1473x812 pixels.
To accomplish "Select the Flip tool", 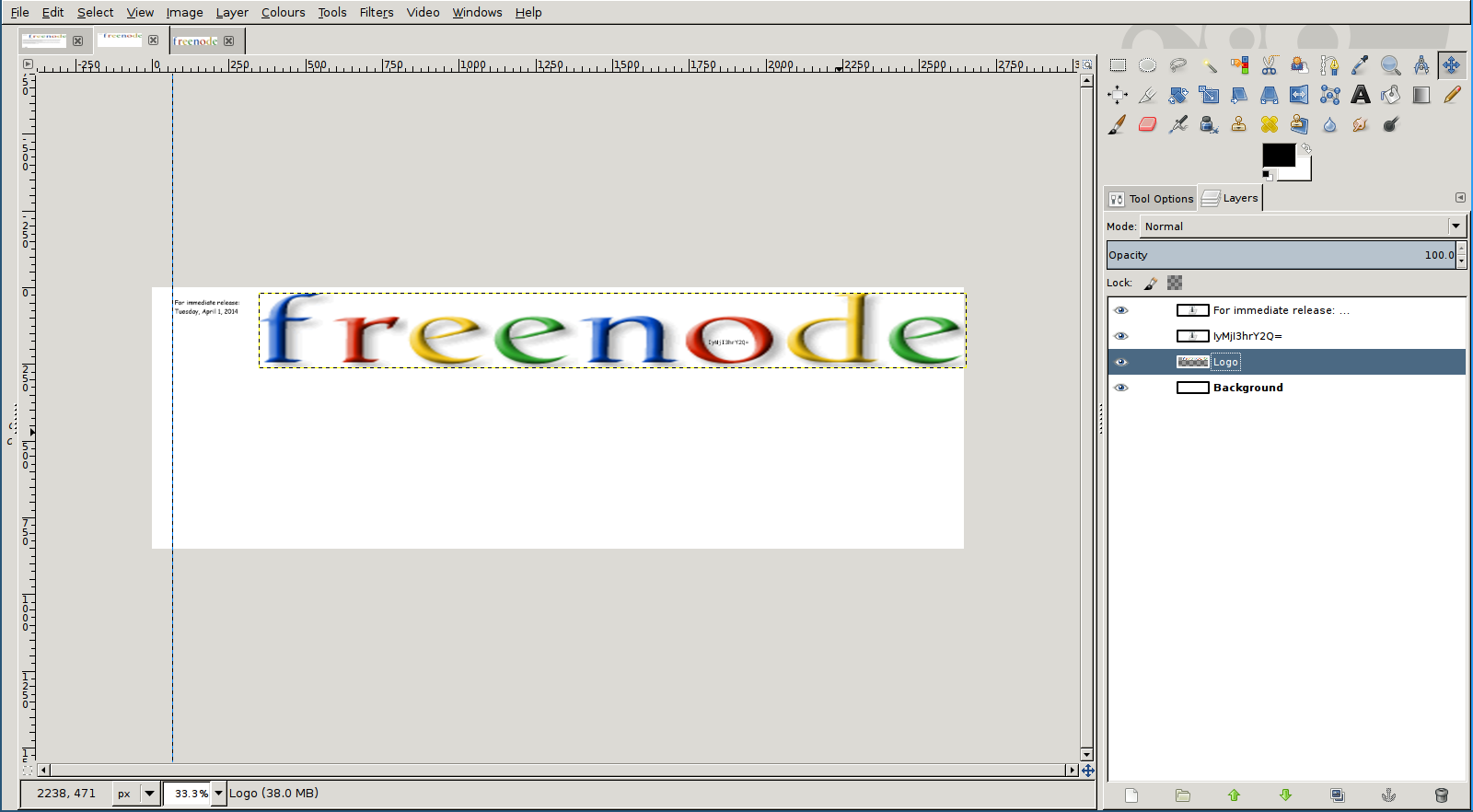I will [1299, 95].
